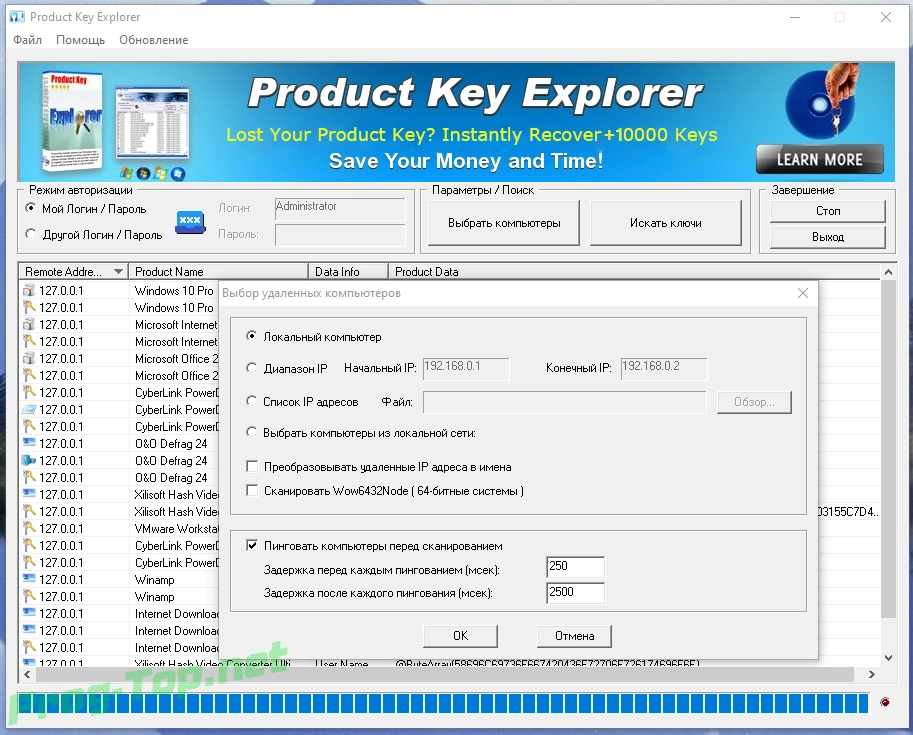This screenshot has height=735, width=913.
Task: Click the Data Info column header
Action: point(348,272)
